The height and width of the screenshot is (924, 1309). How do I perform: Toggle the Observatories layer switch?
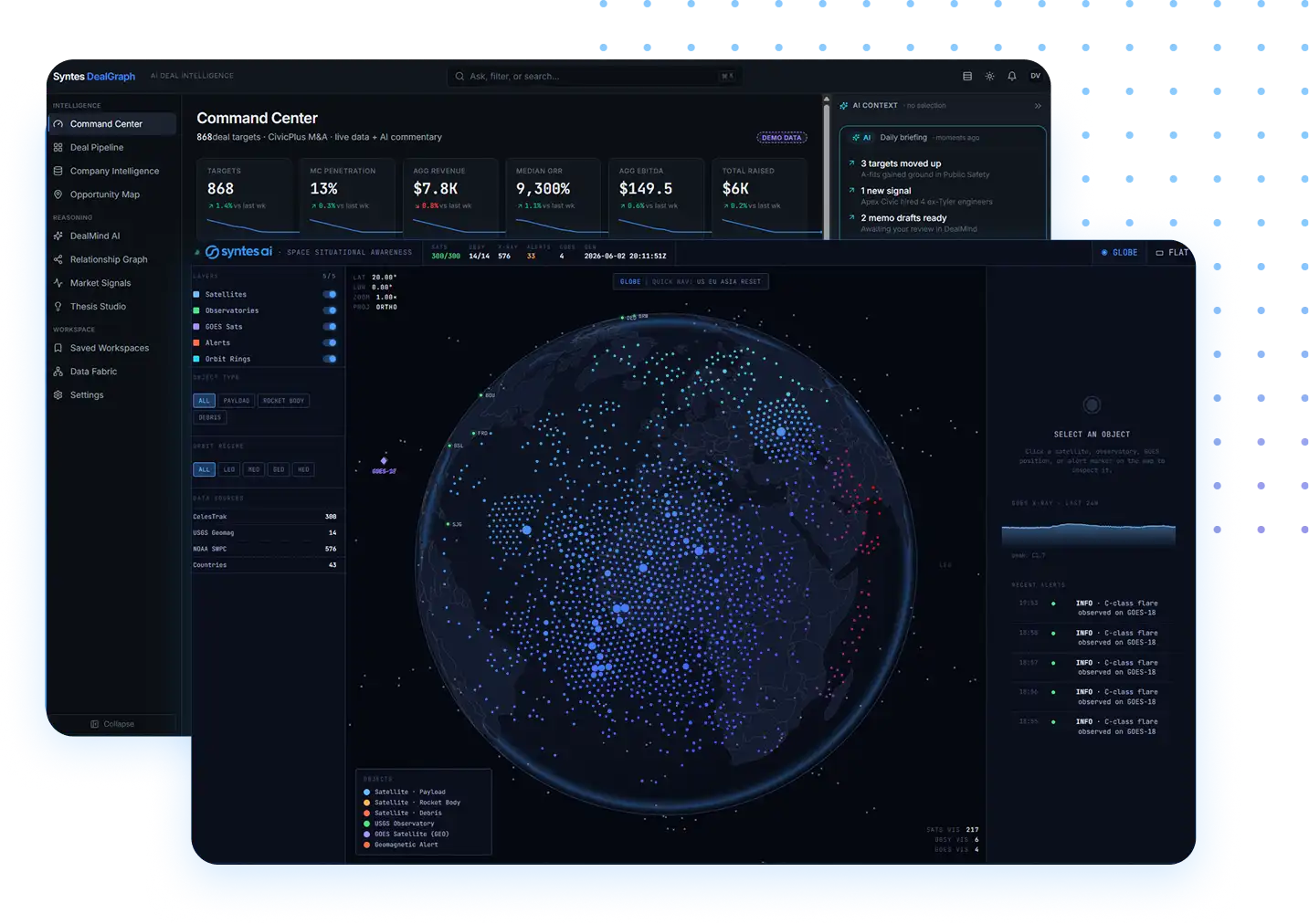click(330, 310)
